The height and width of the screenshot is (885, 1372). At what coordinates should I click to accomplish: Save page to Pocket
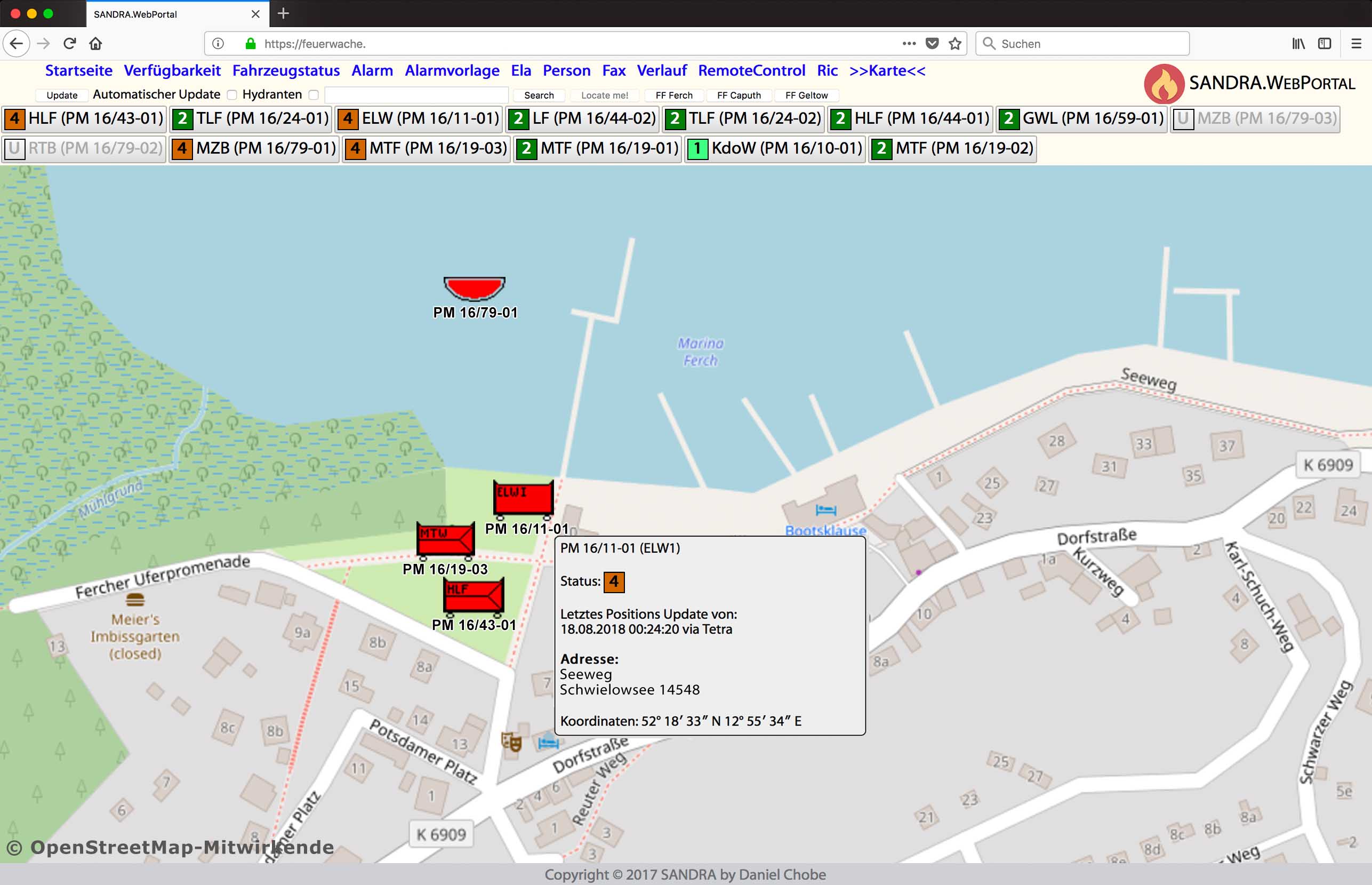[x=932, y=44]
